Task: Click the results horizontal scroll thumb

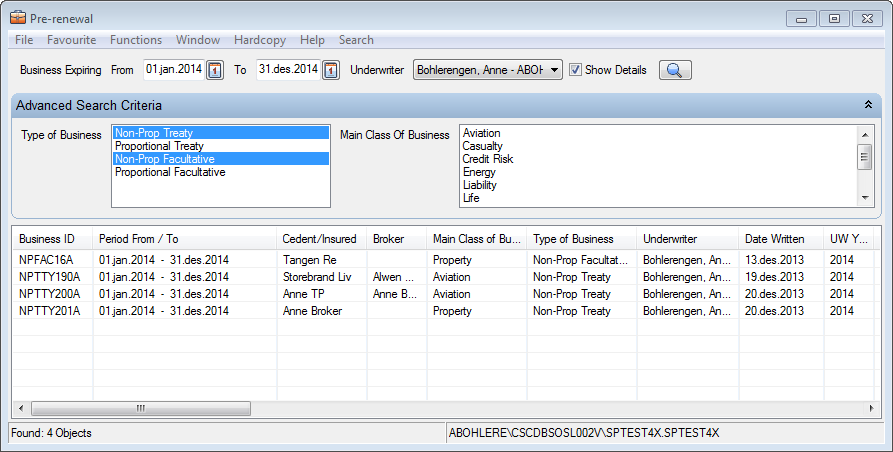Action: [x=141, y=408]
